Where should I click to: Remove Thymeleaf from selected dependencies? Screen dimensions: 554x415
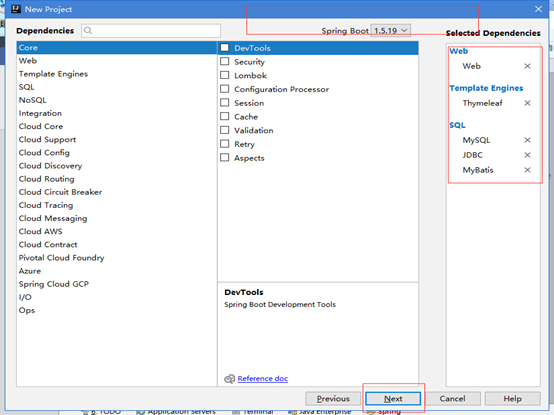[527, 103]
